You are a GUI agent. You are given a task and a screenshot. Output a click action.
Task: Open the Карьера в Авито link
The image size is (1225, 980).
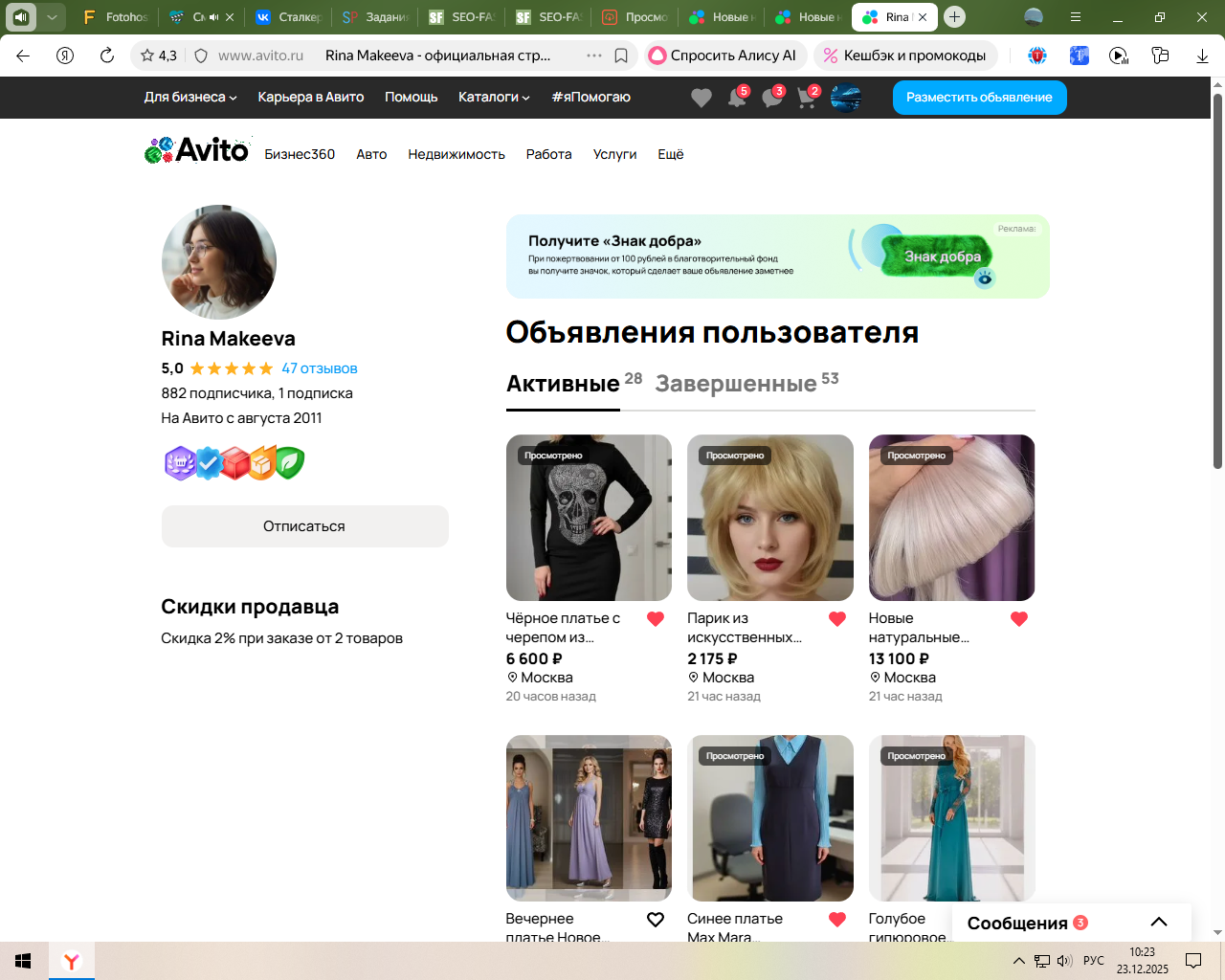[x=311, y=97]
